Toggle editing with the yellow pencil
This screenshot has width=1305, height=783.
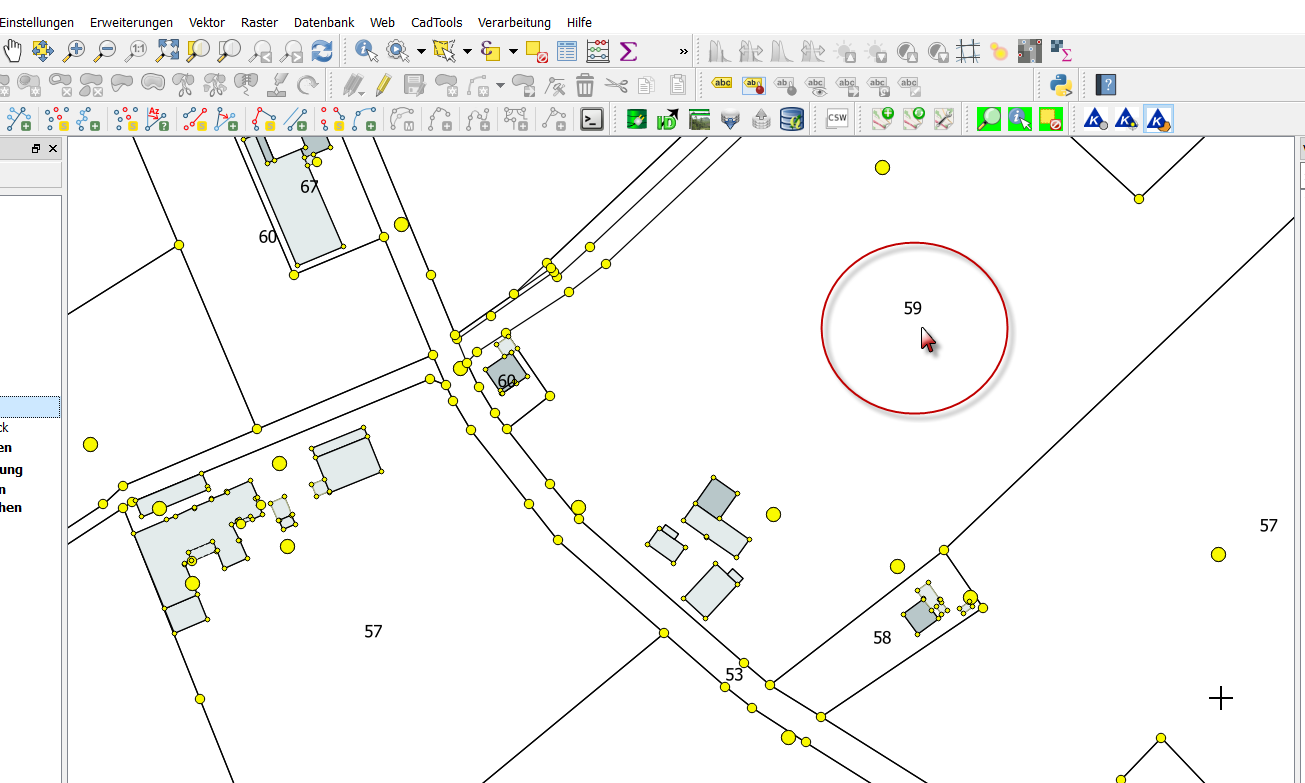point(383,84)
